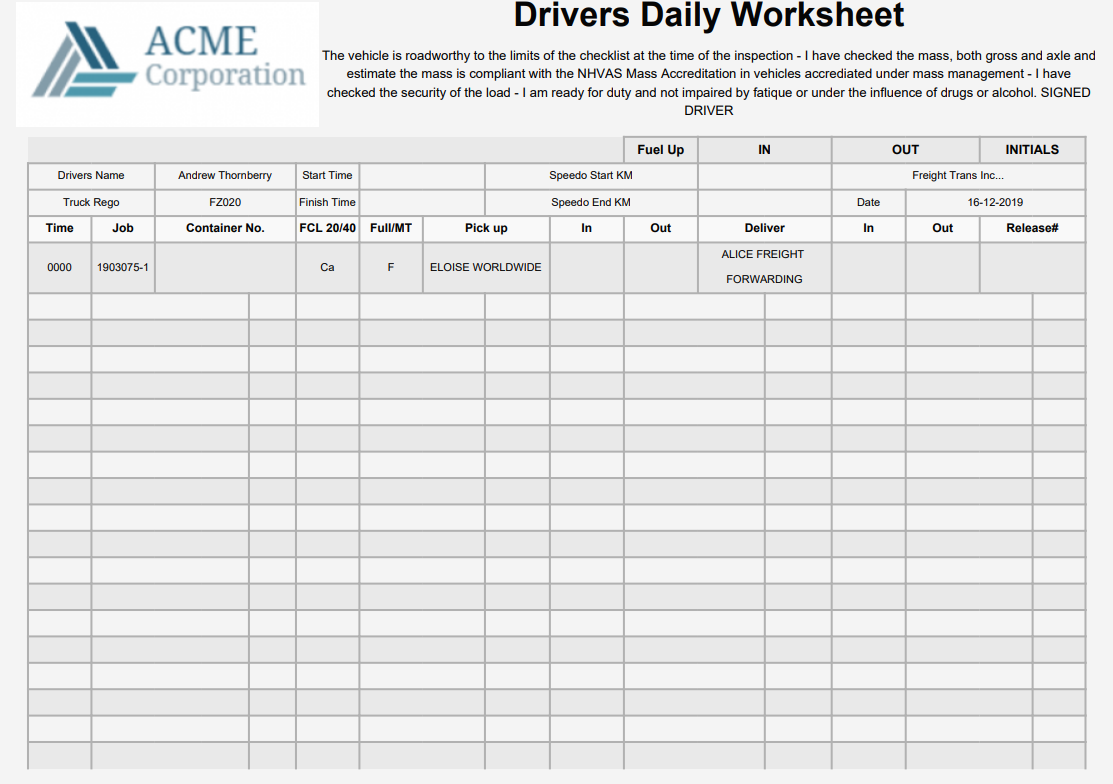Viewport: 1113px width, 784px height.
Task: Click the Job column header
Action: [123, 228]
